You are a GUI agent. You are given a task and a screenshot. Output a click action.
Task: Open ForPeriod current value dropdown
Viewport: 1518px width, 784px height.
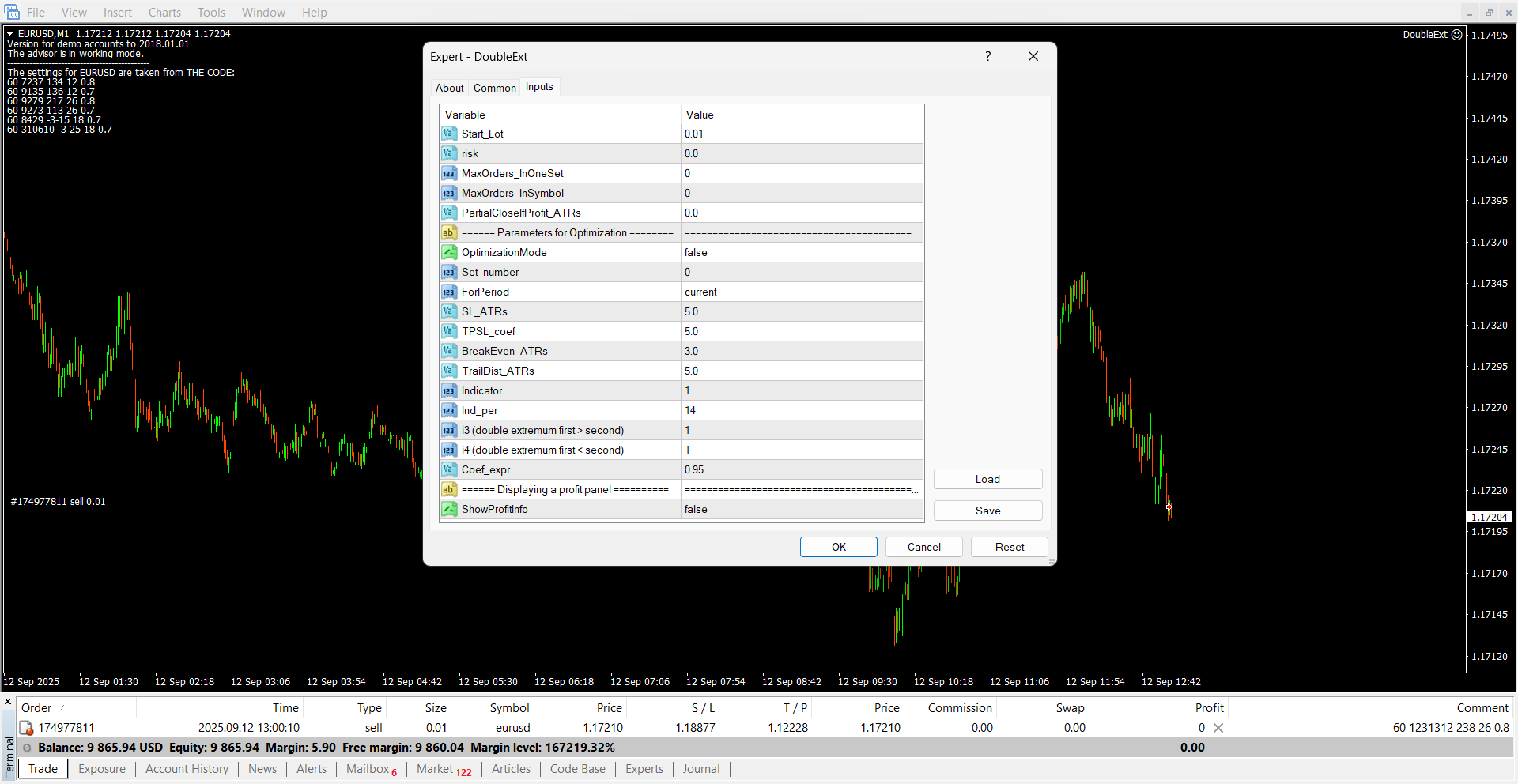[802, 292]
